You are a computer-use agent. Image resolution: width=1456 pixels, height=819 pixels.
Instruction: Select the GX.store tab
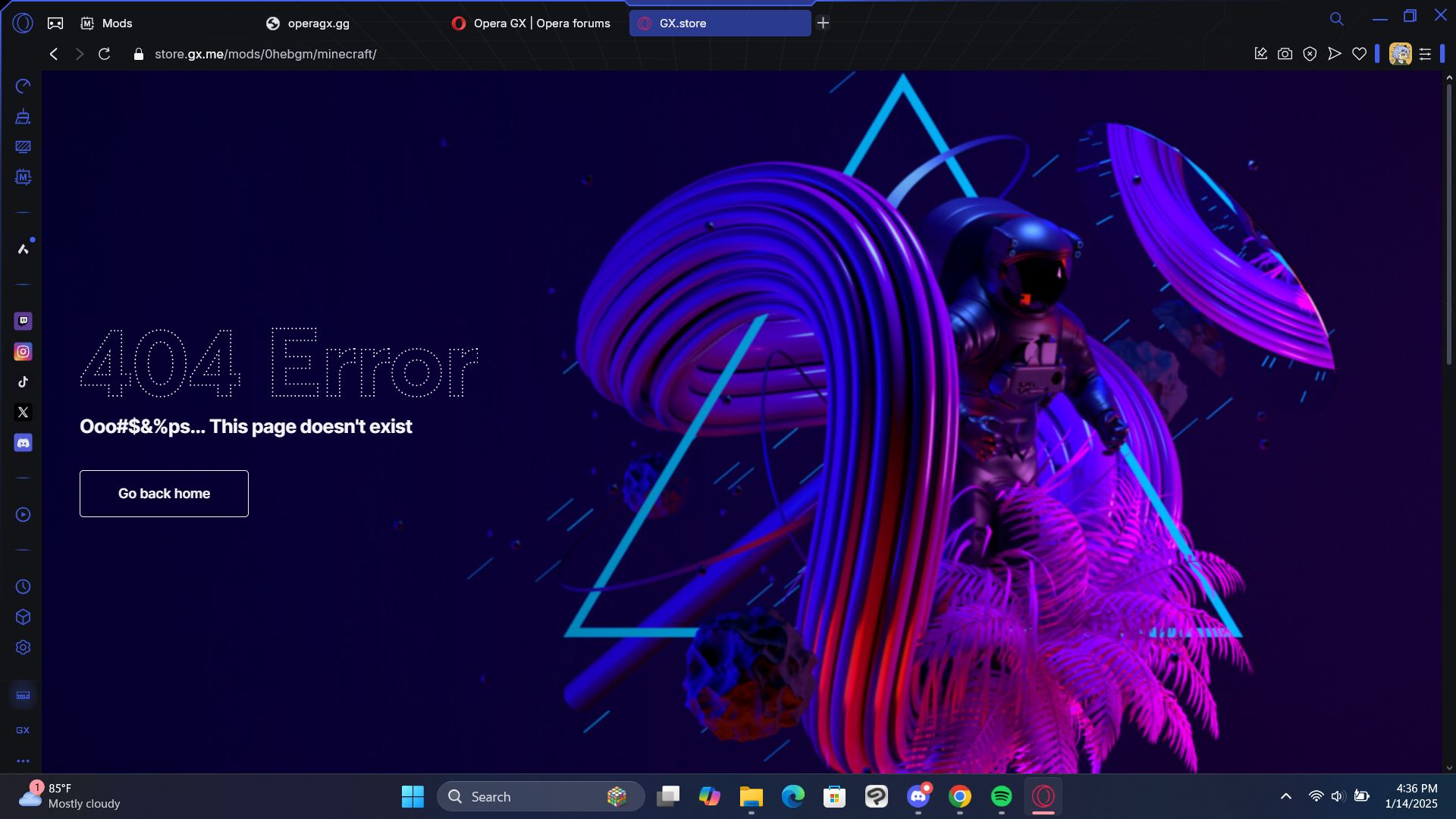coord(720,24)
